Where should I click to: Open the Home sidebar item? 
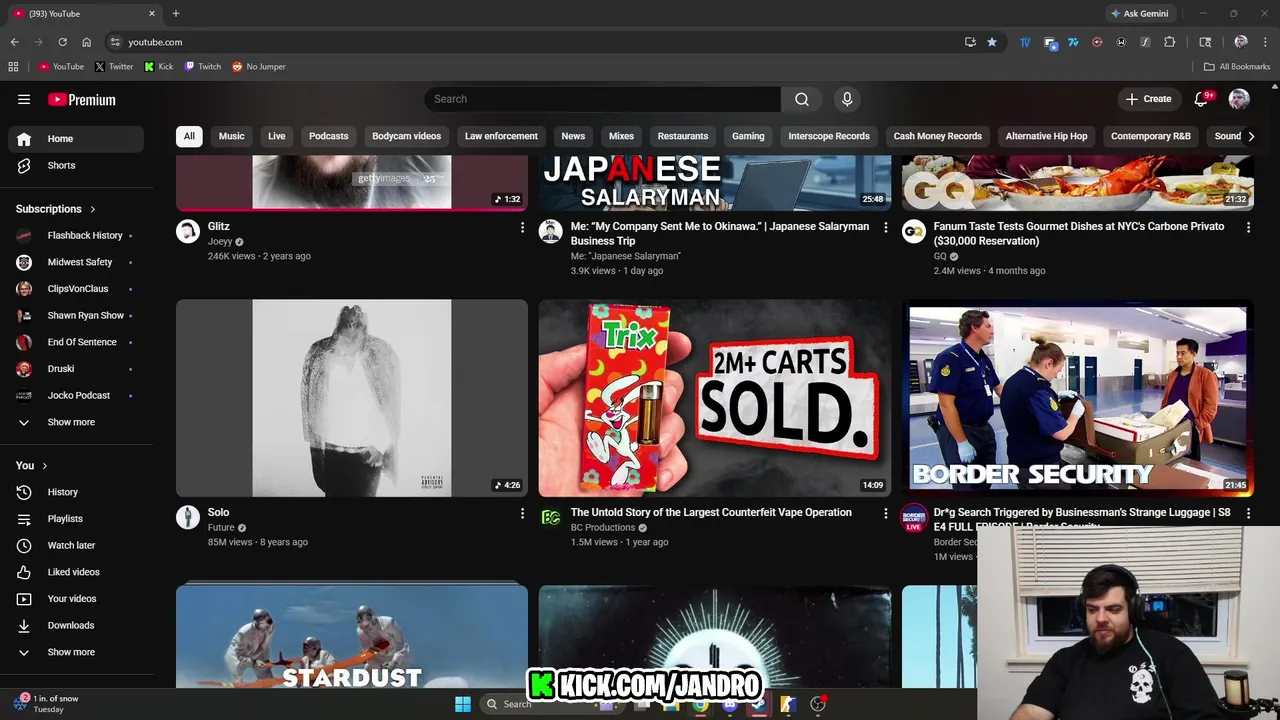click(x=76, y=139)
